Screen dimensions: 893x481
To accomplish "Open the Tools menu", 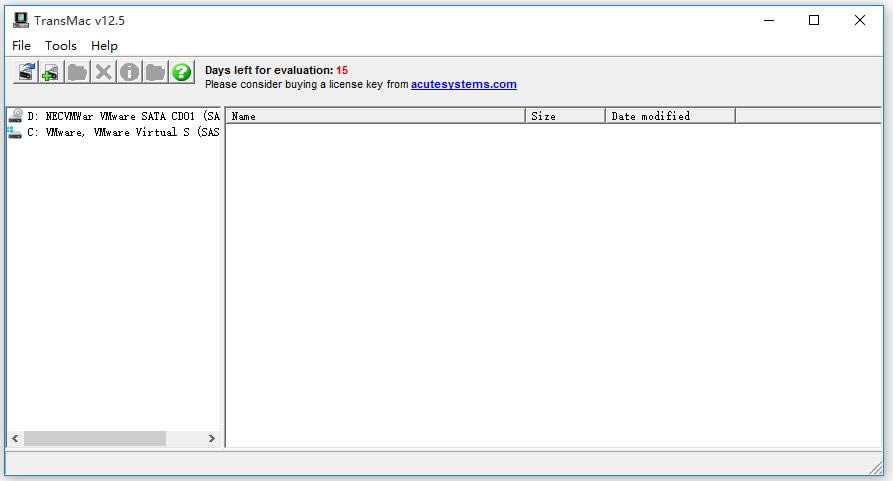I will (61, 46).
